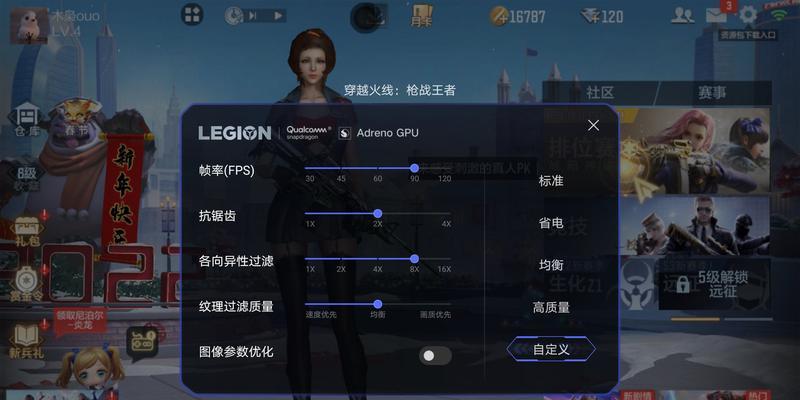Select the 省电 power saving preset
The image size is (800, 400).
tap(551, 223)
